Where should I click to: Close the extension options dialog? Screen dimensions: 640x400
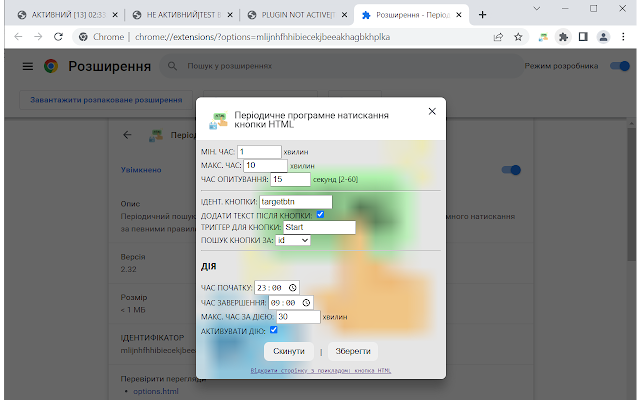[x=432, y=111]
